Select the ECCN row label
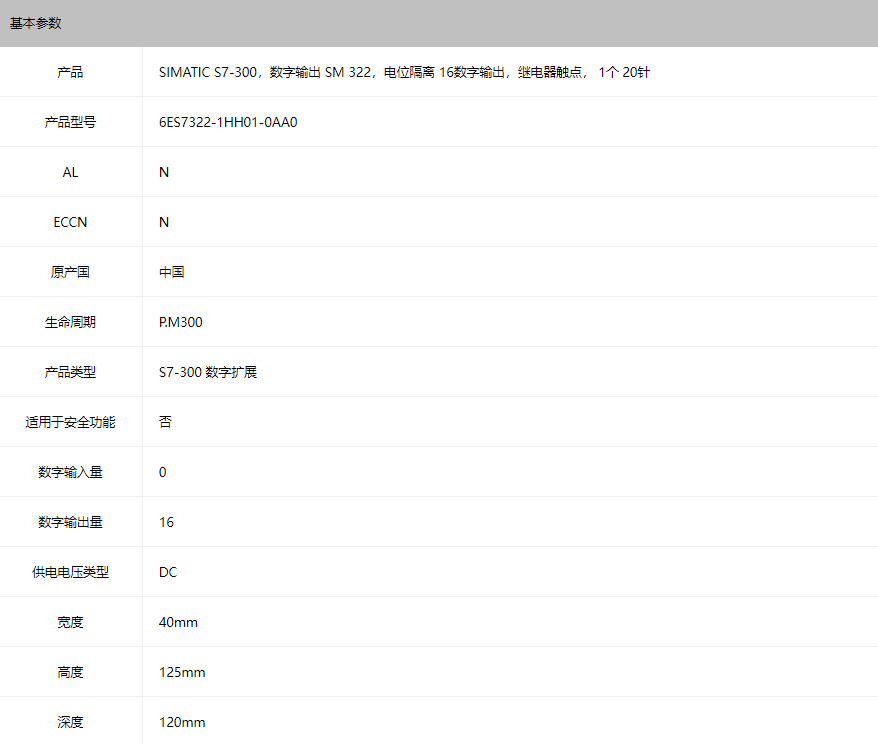Viewport: 878px width, 744px height. pyautogui.click(x=70, y=222)
